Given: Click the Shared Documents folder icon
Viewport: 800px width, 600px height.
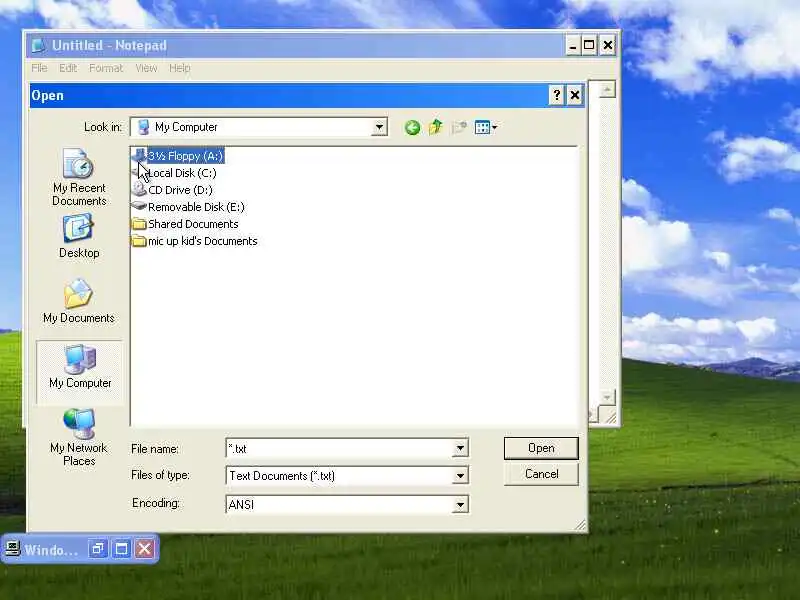Looking at the screenshot, I should tap(139, 224).
